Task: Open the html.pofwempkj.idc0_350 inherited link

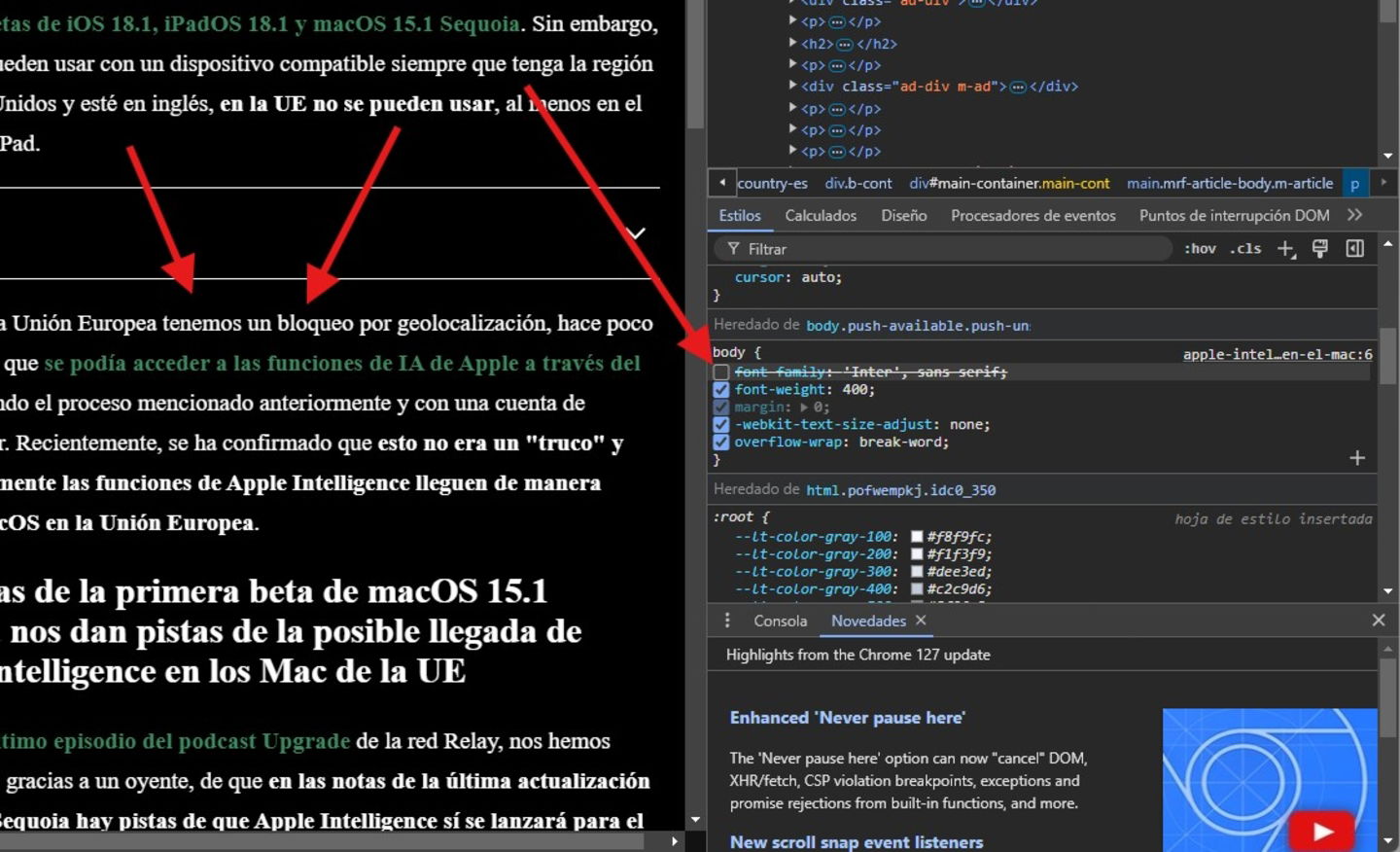Action: tap(900, 490)
